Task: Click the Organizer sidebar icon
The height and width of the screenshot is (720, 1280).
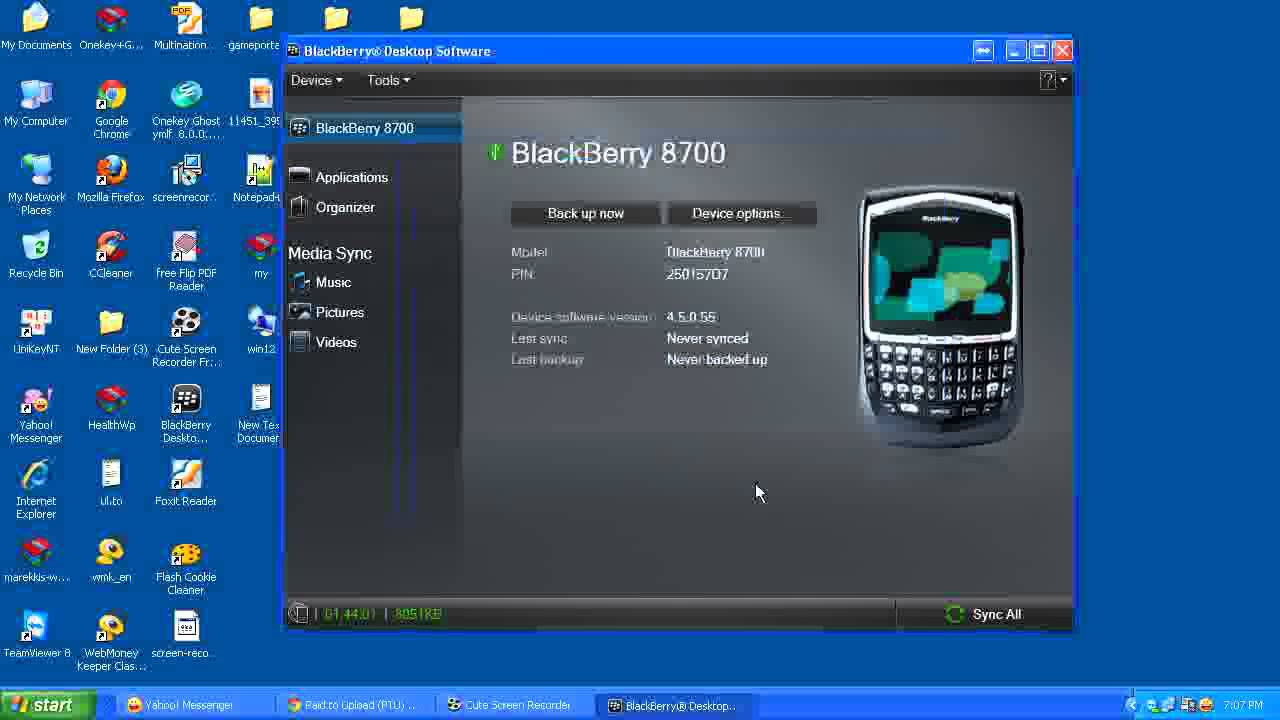Action: tap(299, 206)
